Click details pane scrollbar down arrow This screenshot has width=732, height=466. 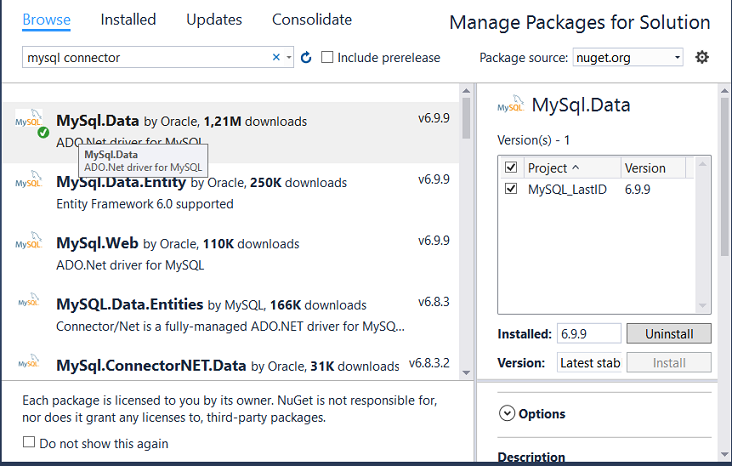(x=725, y=454)
